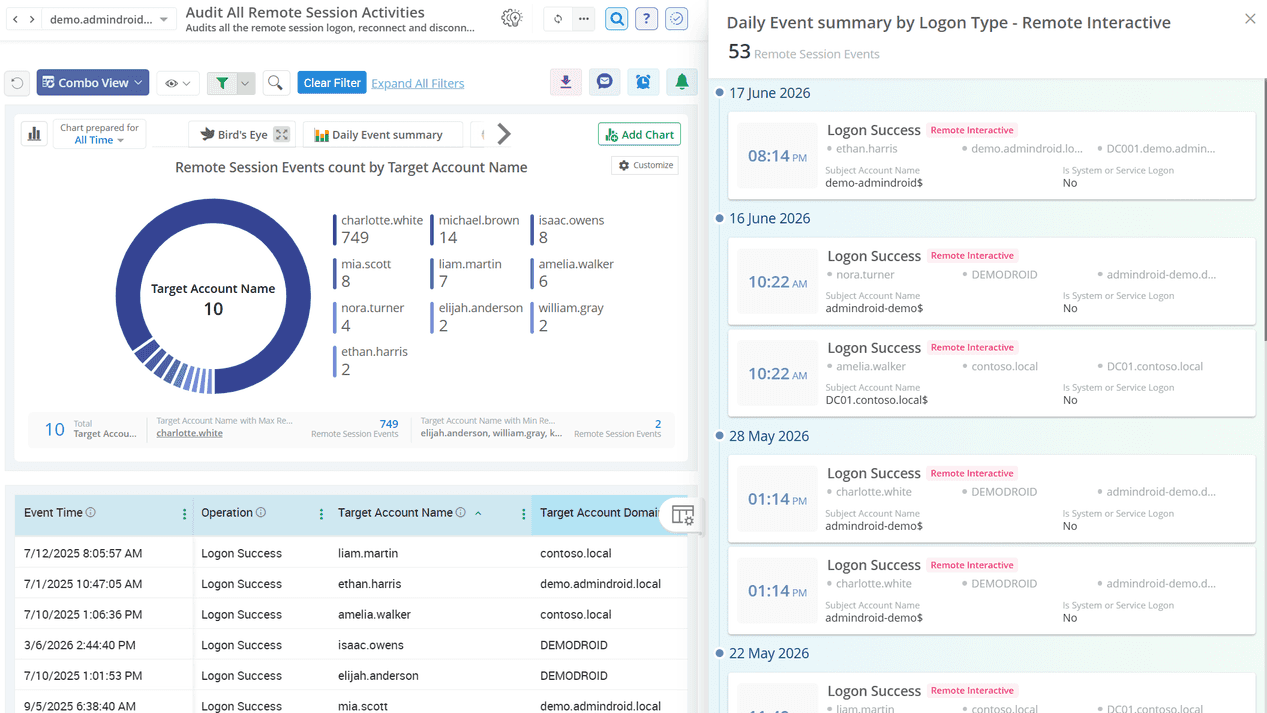Click the bar chart icon button
Screen dimensions: 1267x713
pyautogui.click(x=34, y=134)
